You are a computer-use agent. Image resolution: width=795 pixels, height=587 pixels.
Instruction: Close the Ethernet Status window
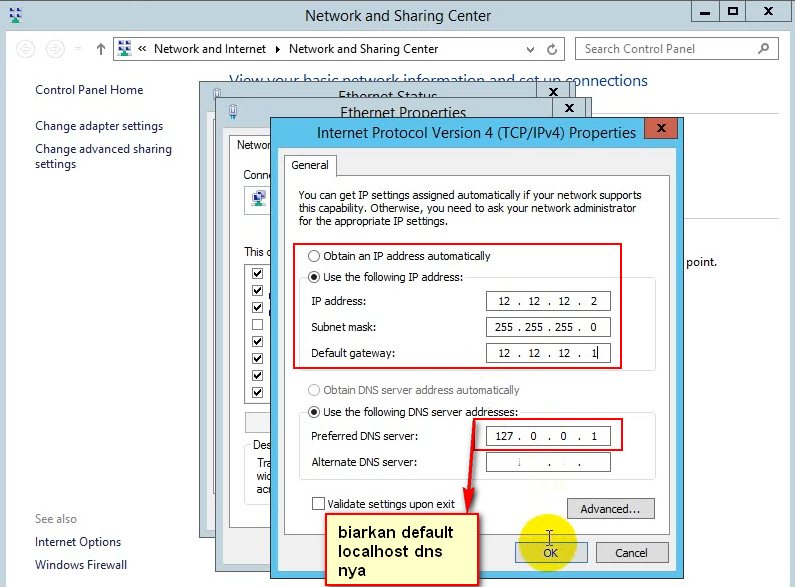click(554, 91)
